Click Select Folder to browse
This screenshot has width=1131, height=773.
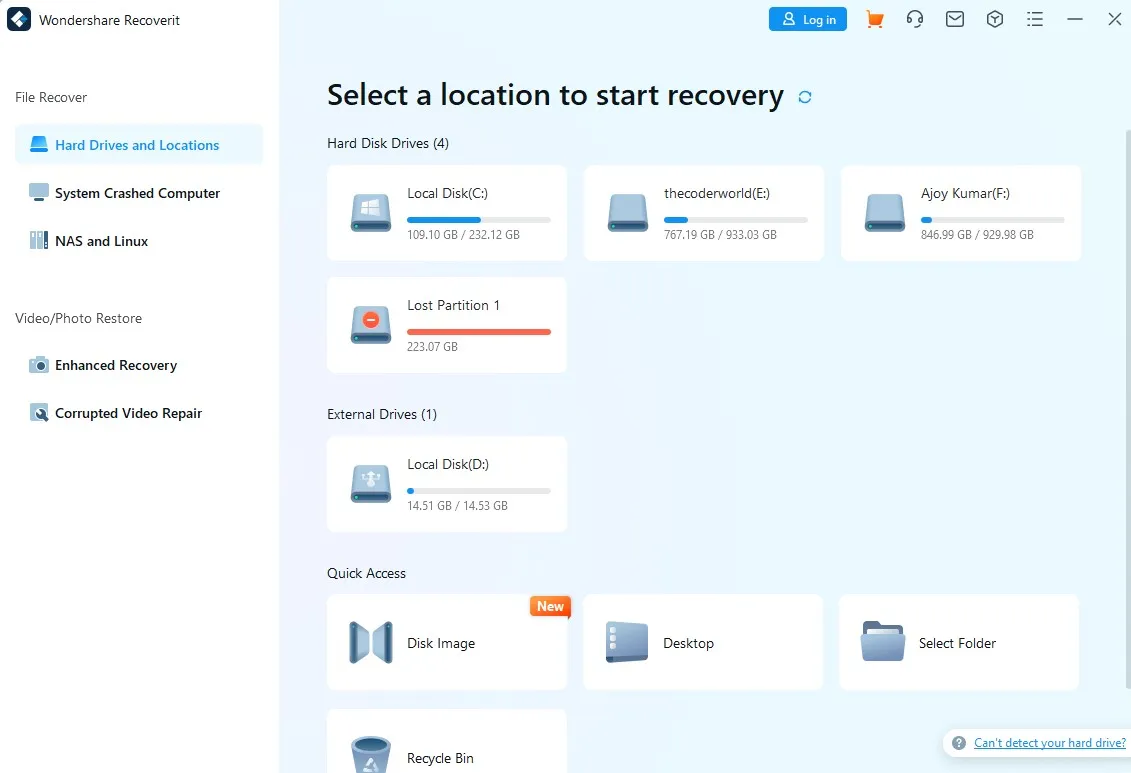coord(957,642)
